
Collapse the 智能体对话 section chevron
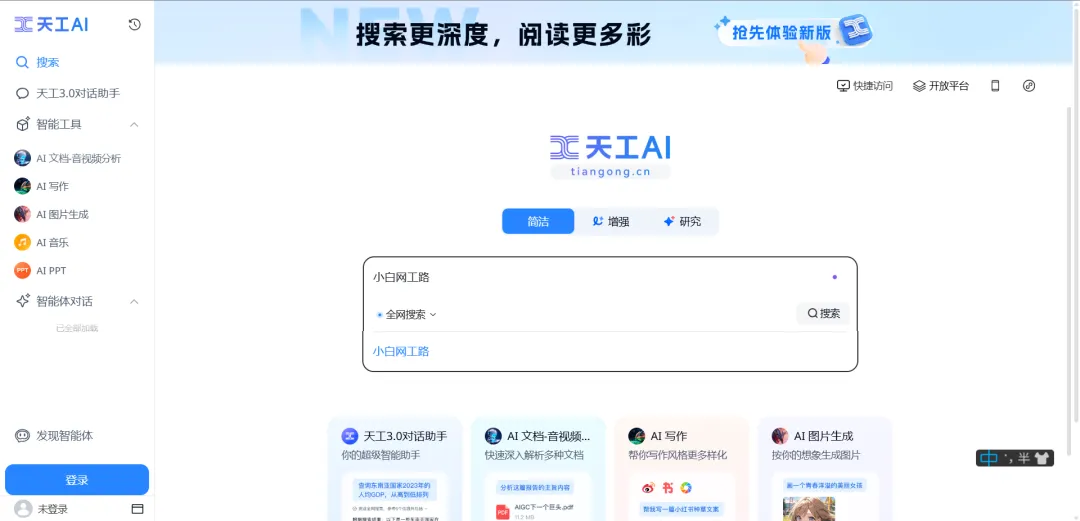[134, 302]
